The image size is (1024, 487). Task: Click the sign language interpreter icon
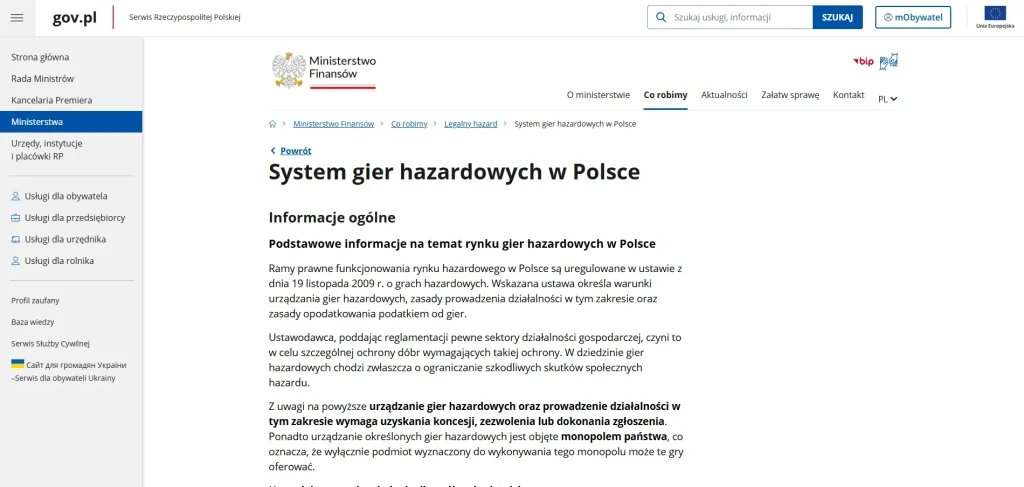tap(889, 61)
